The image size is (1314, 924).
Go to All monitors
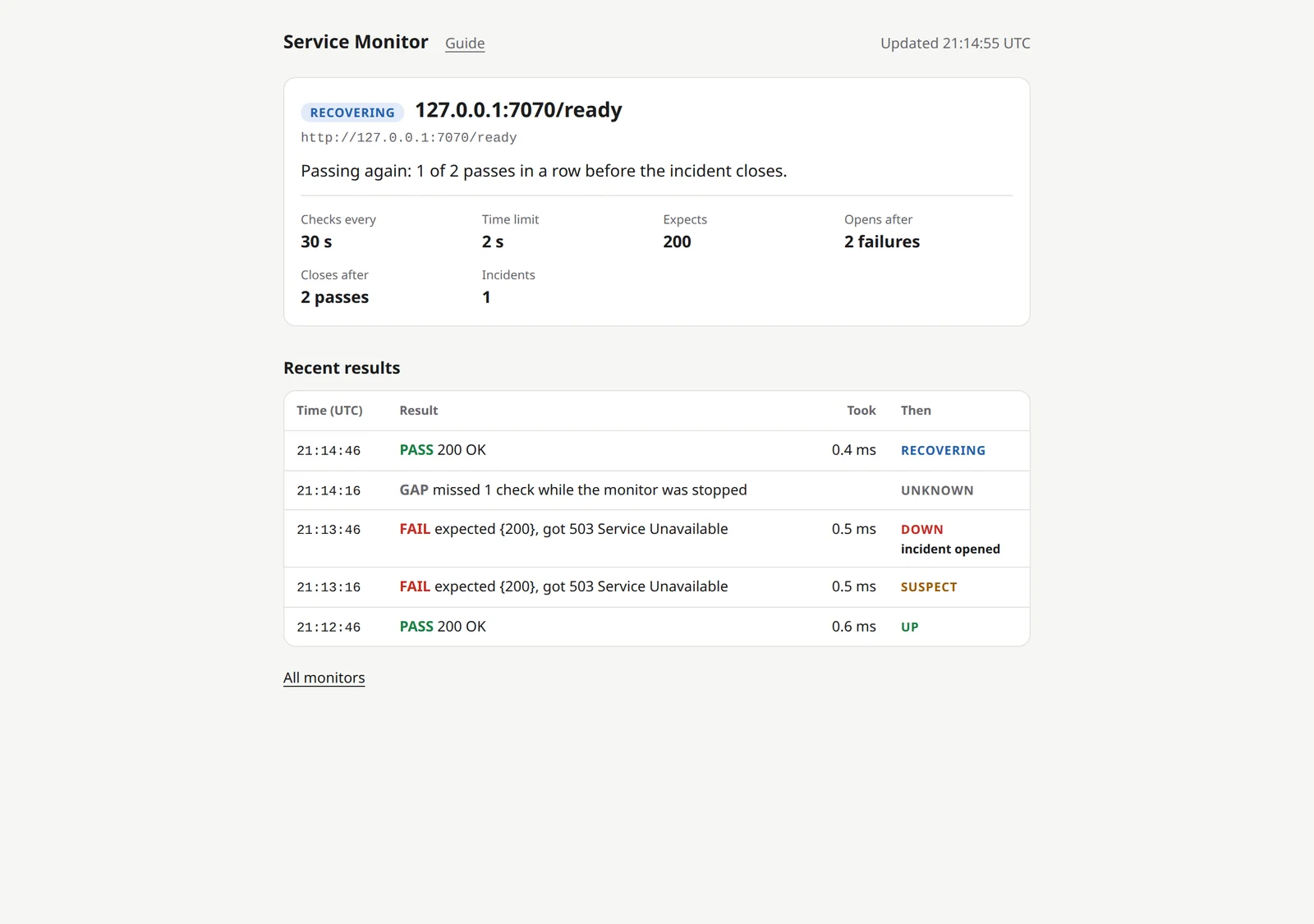pos(324,678)
